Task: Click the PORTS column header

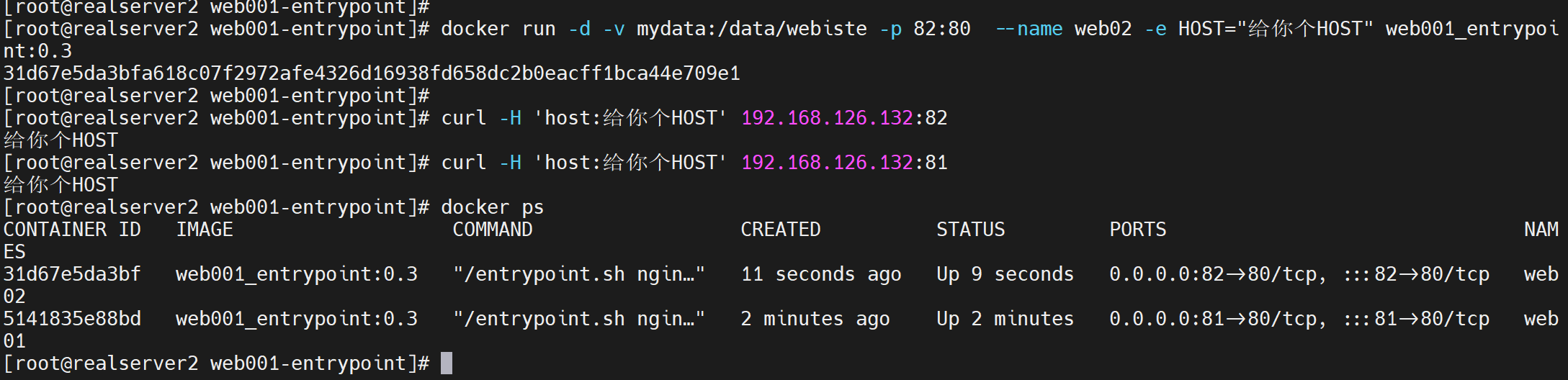Action: 1138,230
